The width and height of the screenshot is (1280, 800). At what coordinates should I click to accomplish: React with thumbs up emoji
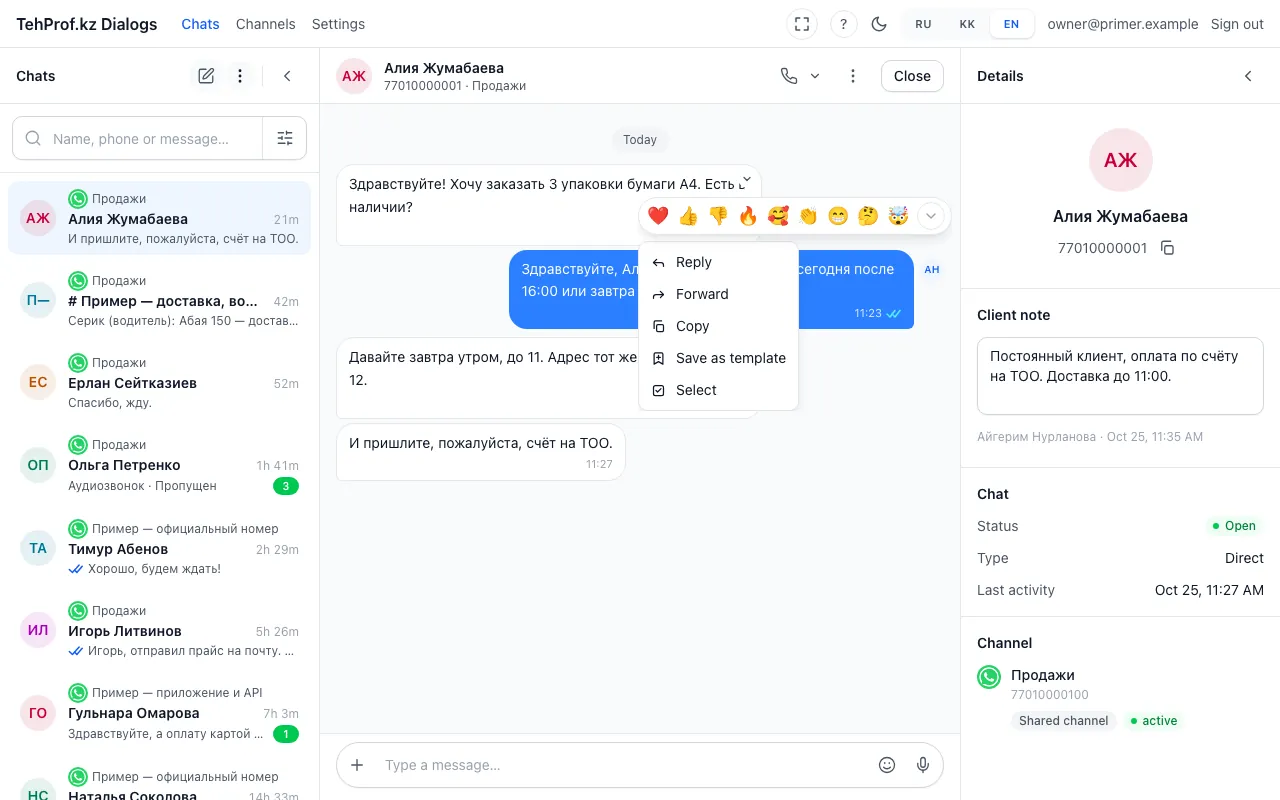688,215
